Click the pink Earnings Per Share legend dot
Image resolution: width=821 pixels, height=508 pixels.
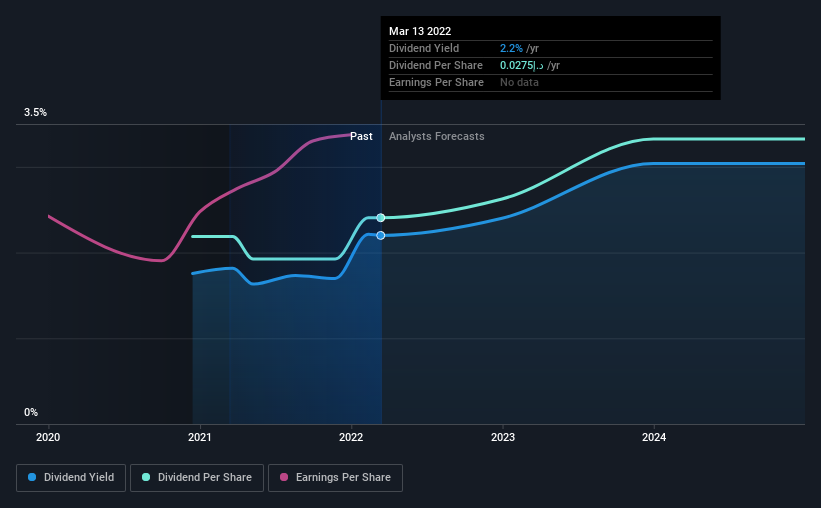pyautogui.click(x=284, y=477)
